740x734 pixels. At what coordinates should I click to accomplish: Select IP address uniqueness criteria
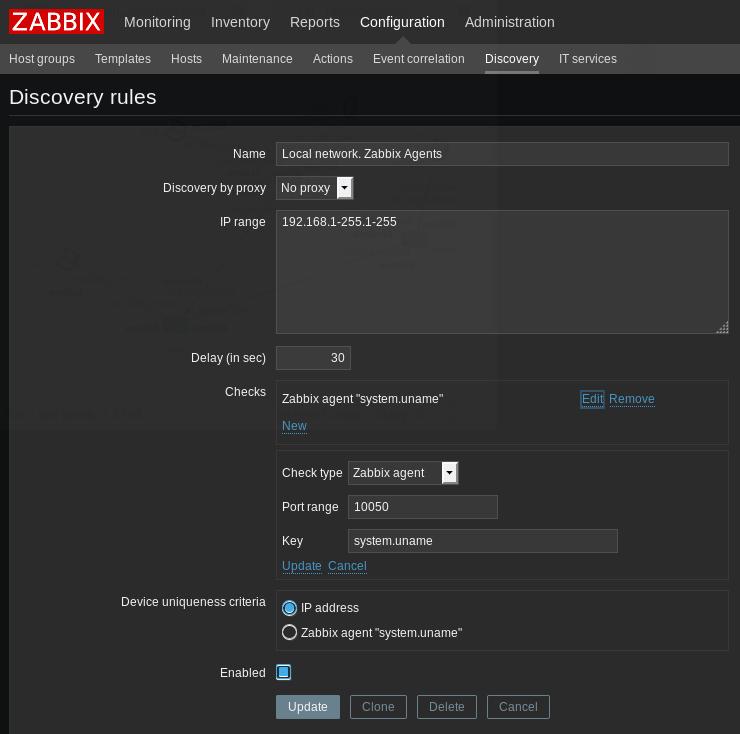pos(289,608)
